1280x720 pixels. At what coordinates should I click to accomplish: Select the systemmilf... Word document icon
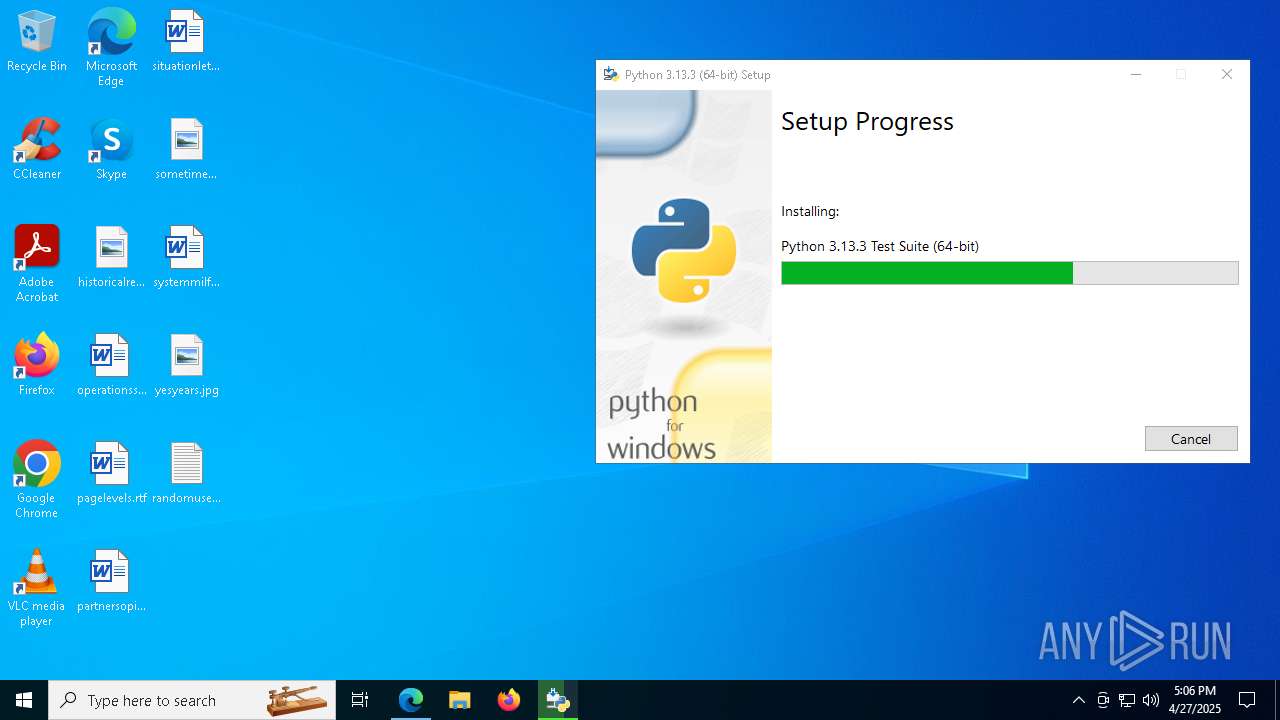coord(186,258)
